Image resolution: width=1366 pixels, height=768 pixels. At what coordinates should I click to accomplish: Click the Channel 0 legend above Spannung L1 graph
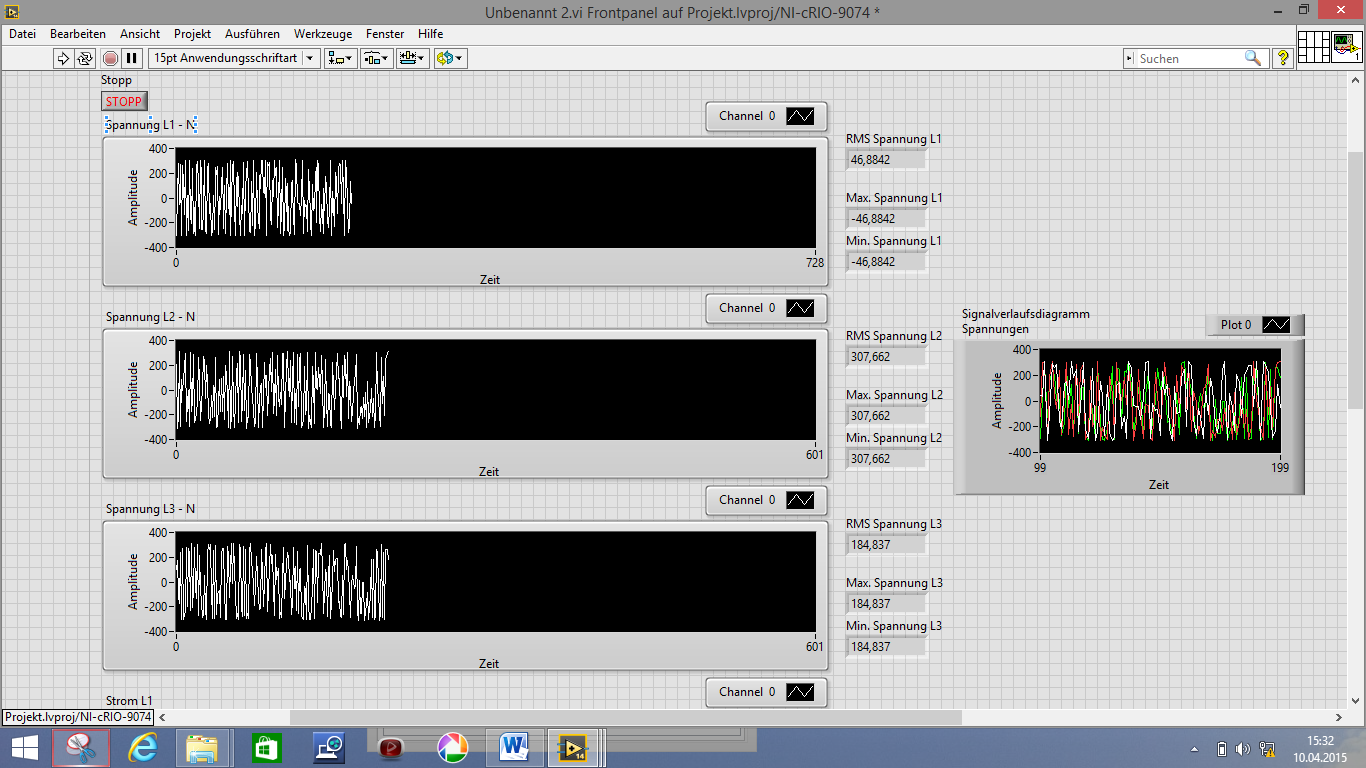click(767, 116)
